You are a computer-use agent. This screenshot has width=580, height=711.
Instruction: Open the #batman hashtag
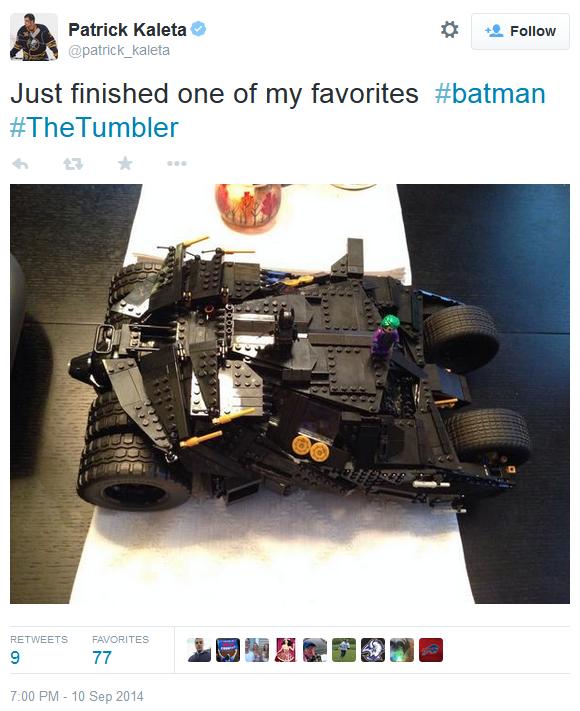coord(490,93)
